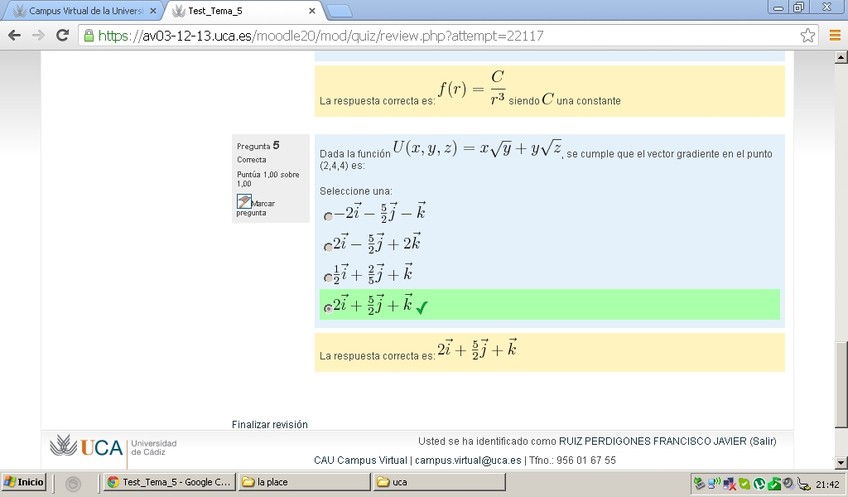Open the Chrome menu icon
The height and width of the screenshot is (497, 848).
click(835, 36)
